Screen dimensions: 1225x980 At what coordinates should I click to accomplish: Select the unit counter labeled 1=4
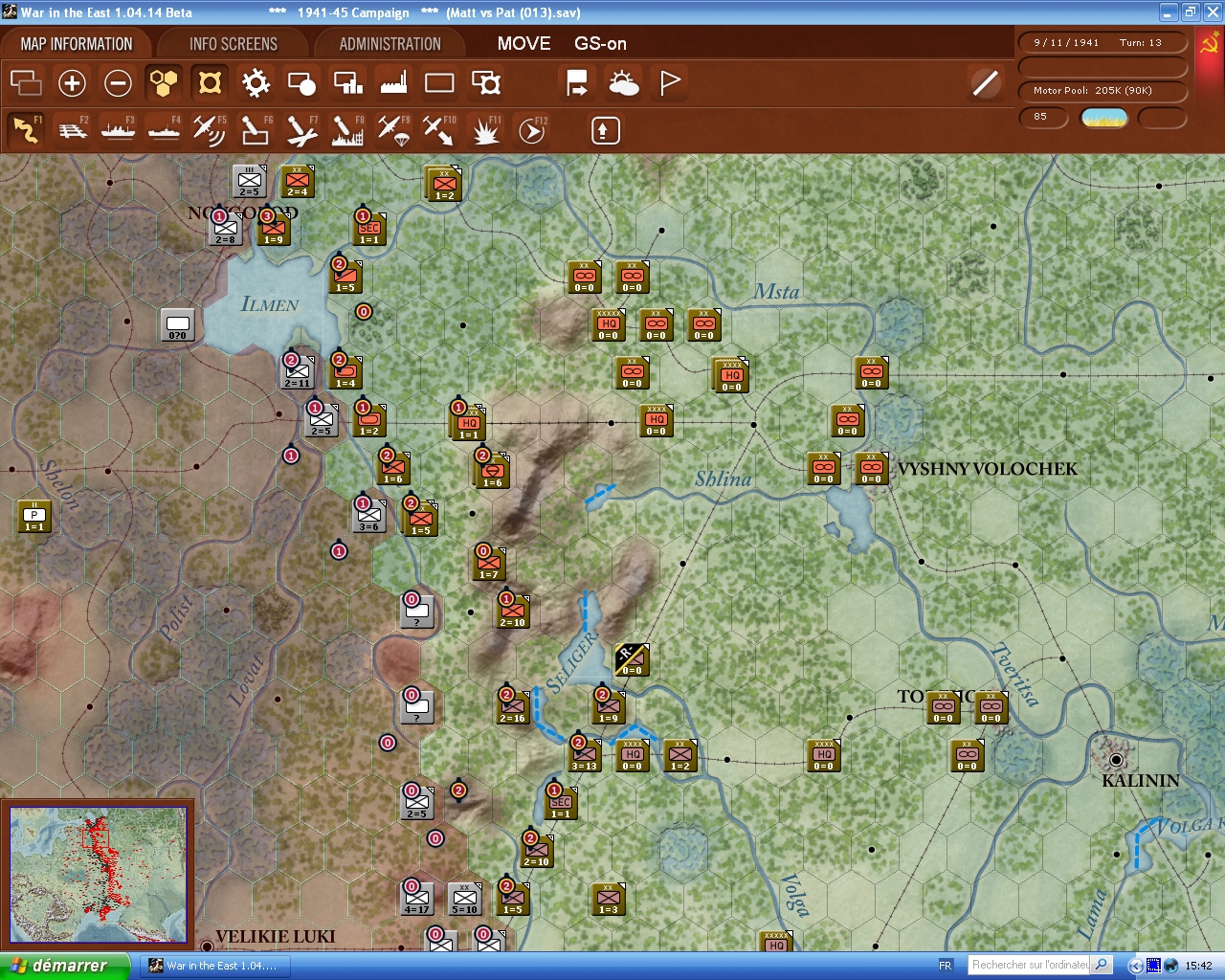coord(345,372)
